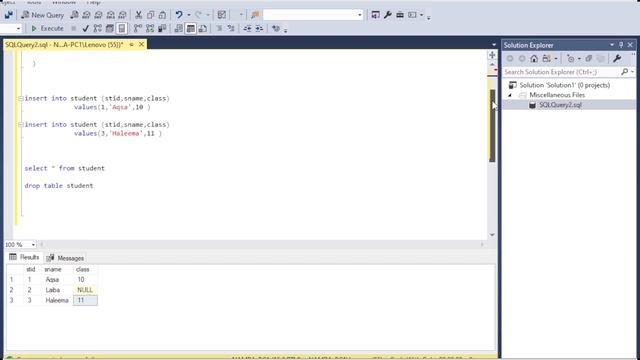Click the Paste icon
This screenshot has height=360, width=640.
pos(162,15)
